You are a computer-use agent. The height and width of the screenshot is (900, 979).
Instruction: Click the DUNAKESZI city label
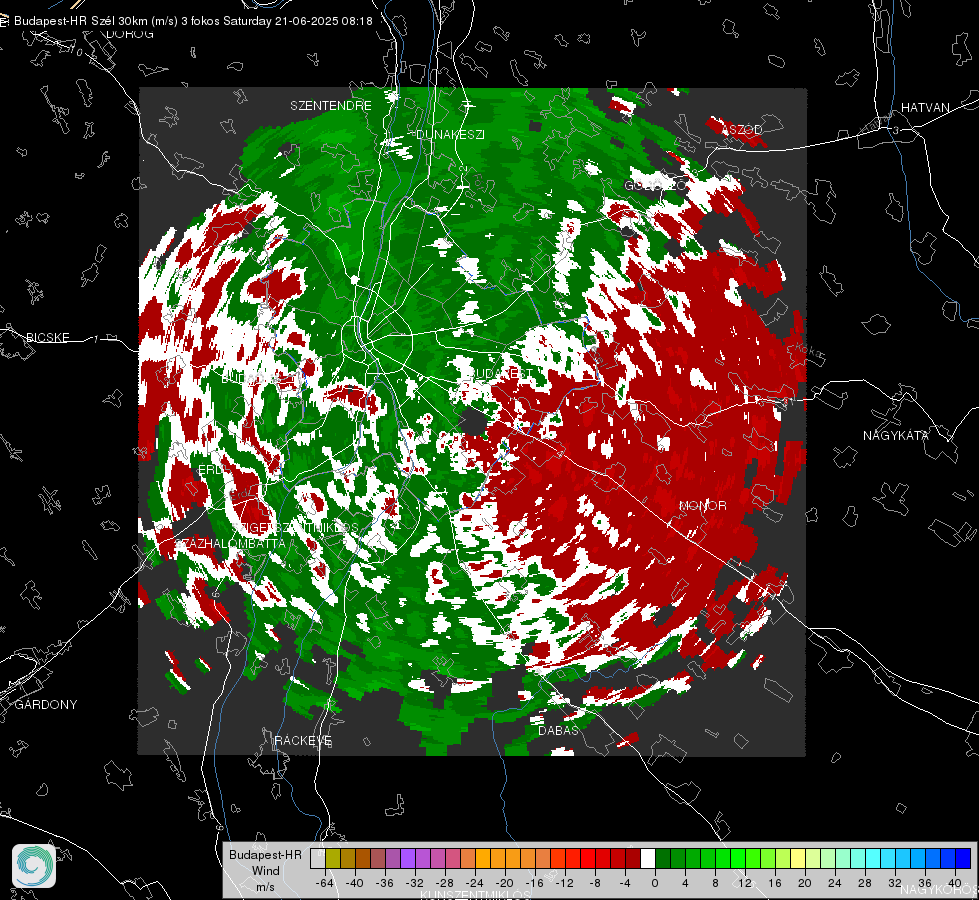point(450,134)
